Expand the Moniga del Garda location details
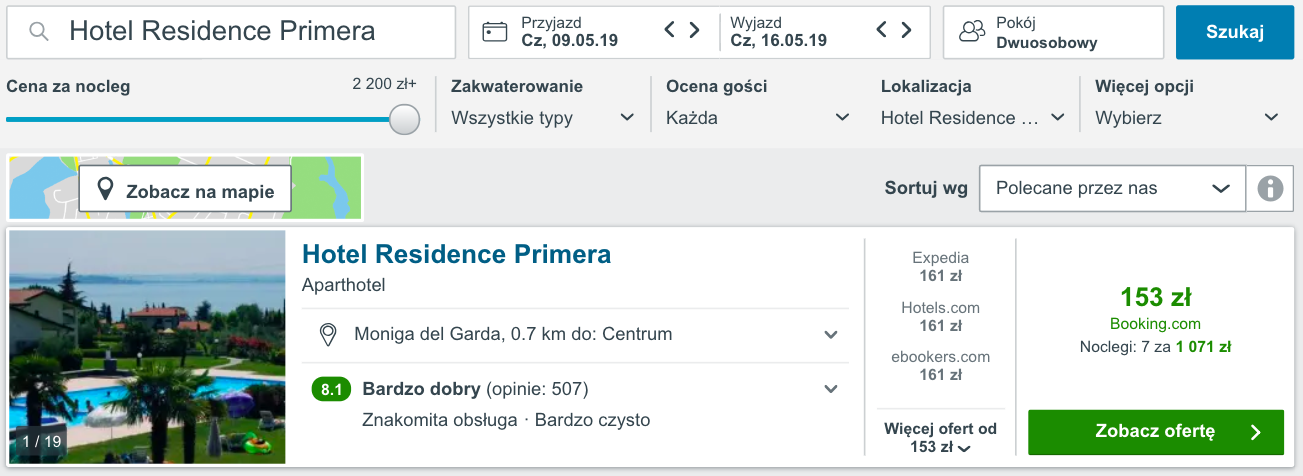Image resolution: width=1303 pixels, height=476 pixels. pos(830,334)
